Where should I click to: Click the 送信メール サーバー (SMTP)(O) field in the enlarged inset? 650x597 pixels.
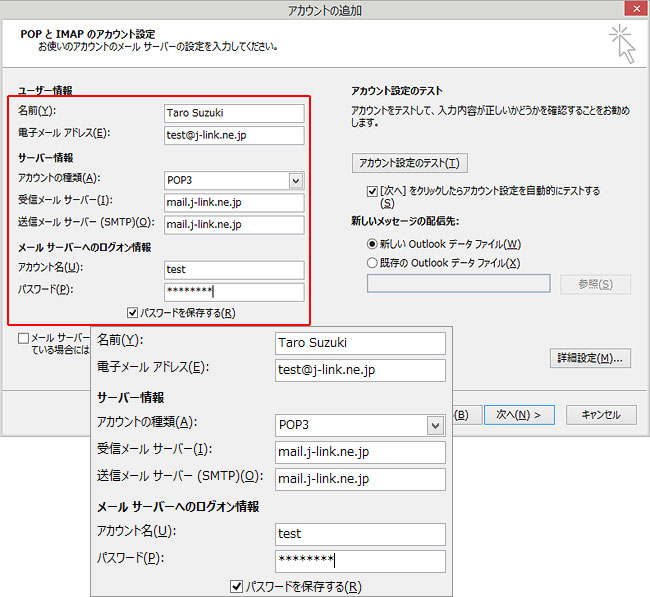[x=360, y=479]
